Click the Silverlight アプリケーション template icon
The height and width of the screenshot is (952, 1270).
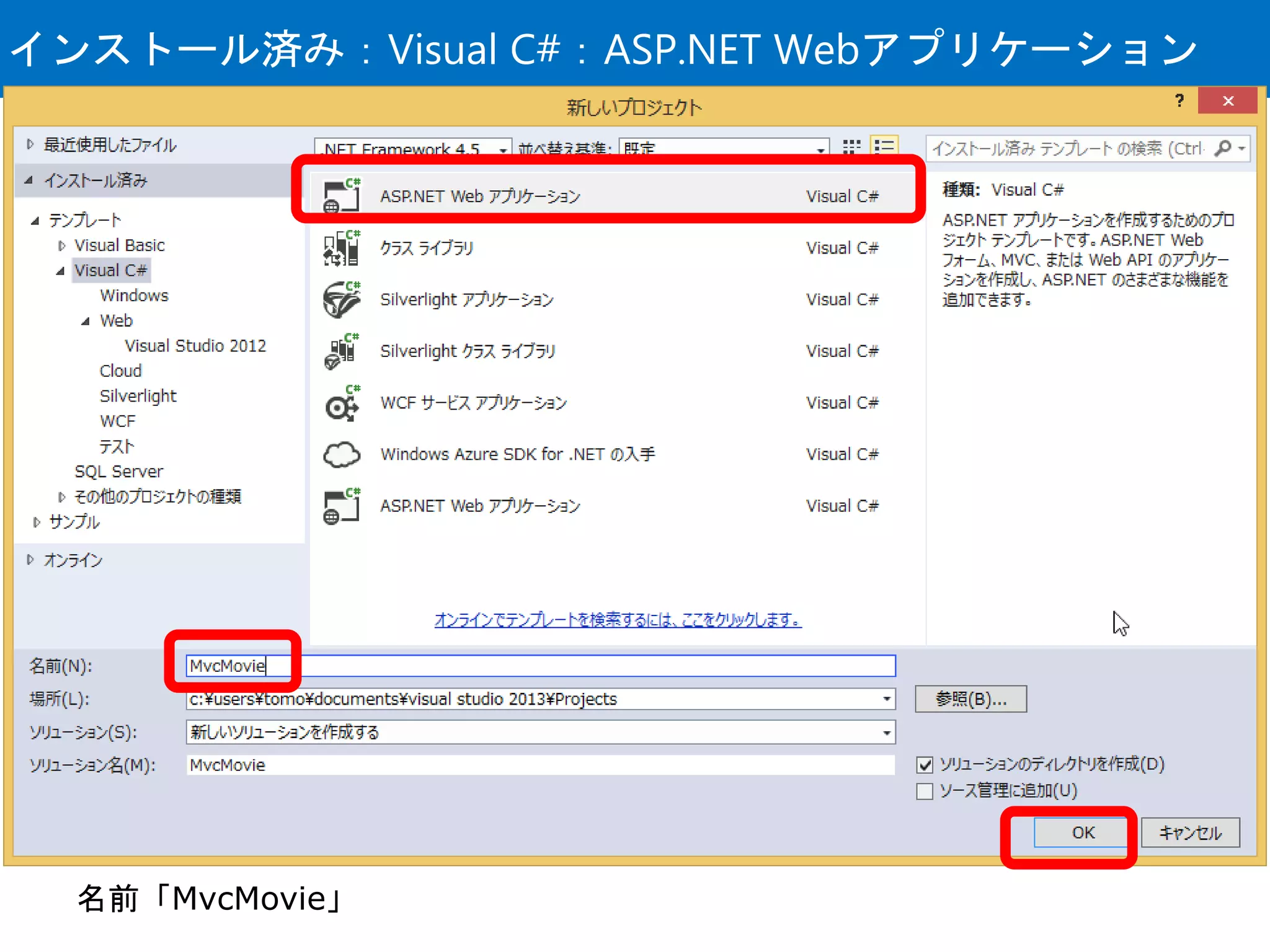pyautogui.click(x=342, y=299)
